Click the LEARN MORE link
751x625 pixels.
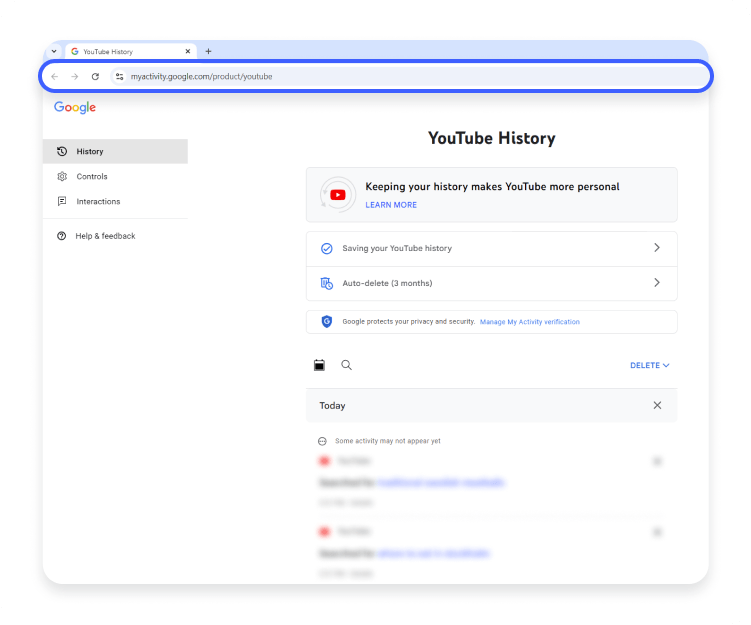[391, 205]
